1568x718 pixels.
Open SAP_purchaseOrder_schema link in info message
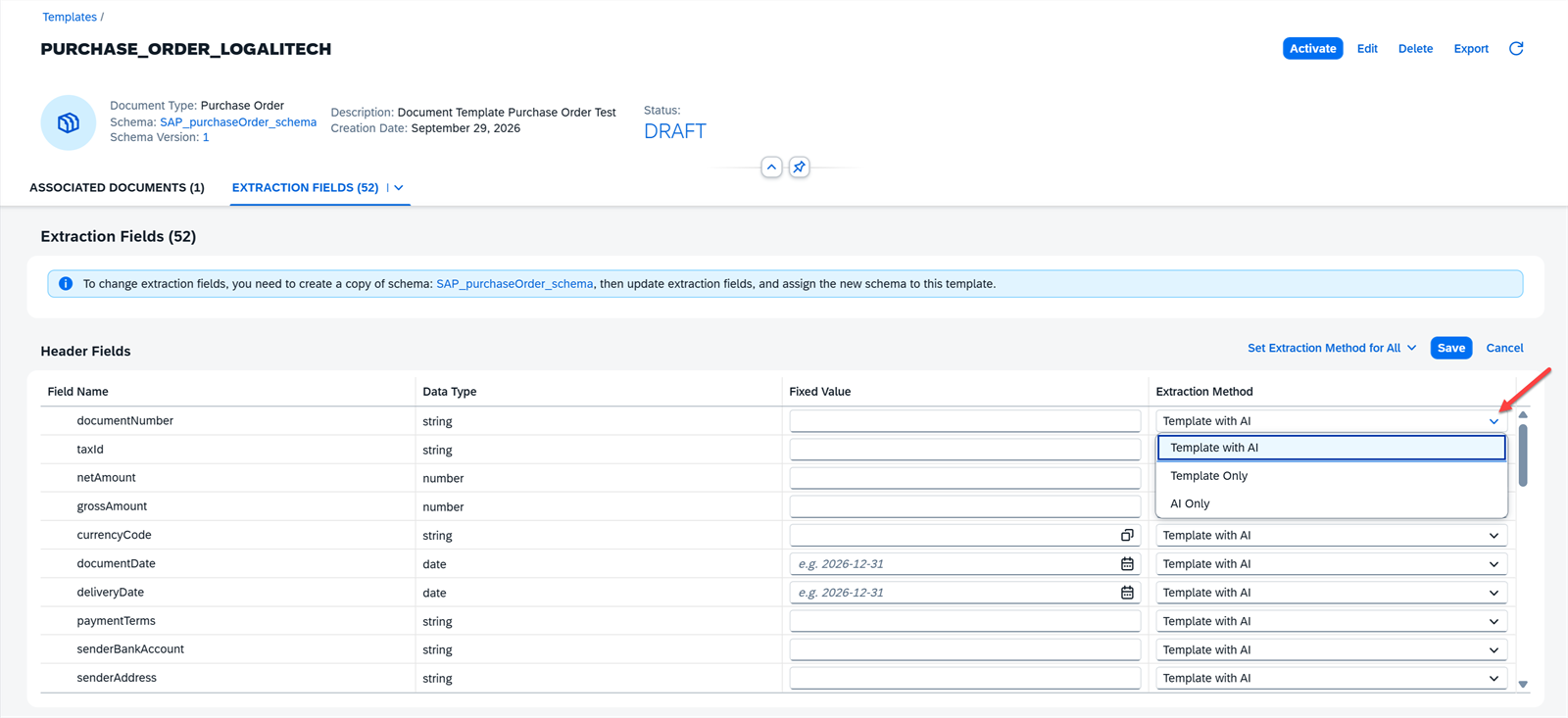click(x=514, y=284)
